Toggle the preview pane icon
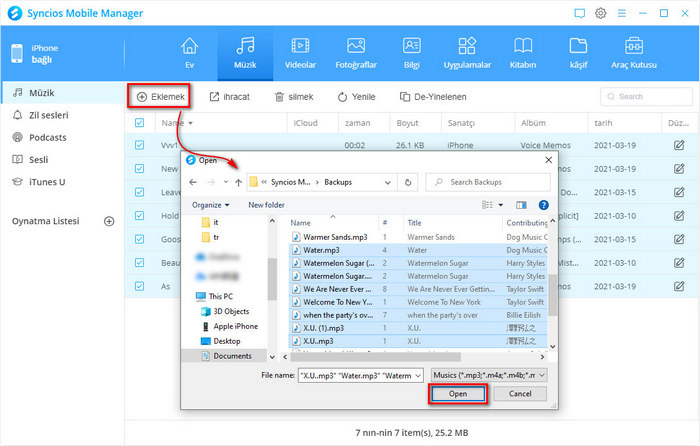This screenshot has height=446, width=700. click(x=521, y=205)
